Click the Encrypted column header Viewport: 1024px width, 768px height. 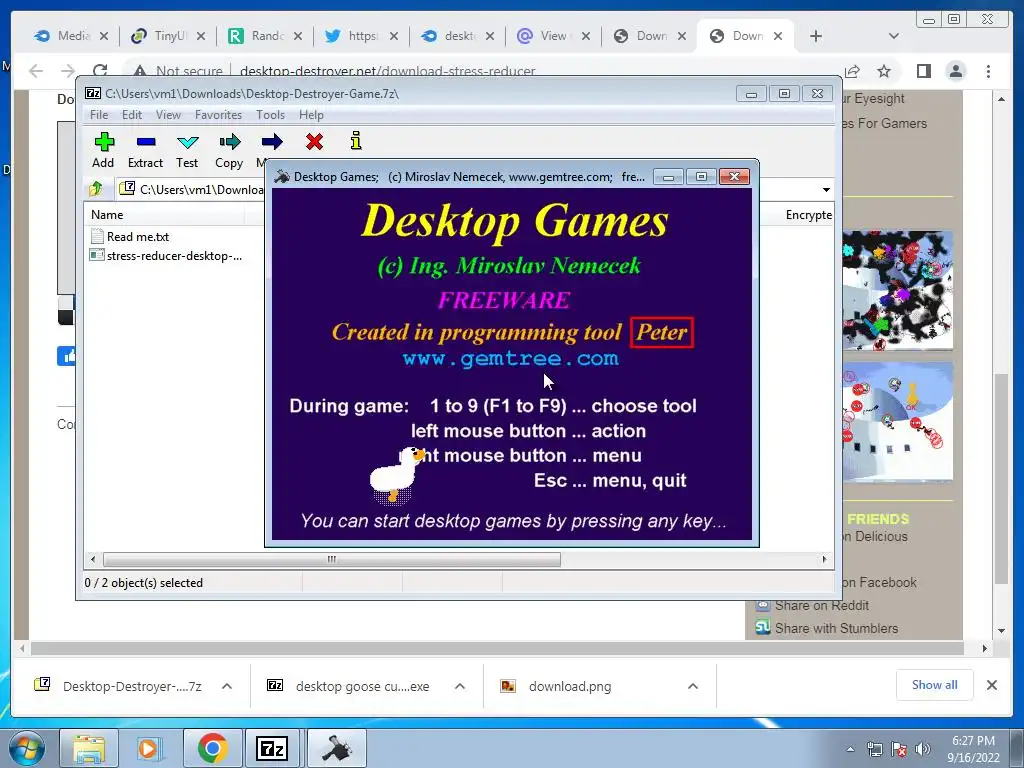(808, 215)
